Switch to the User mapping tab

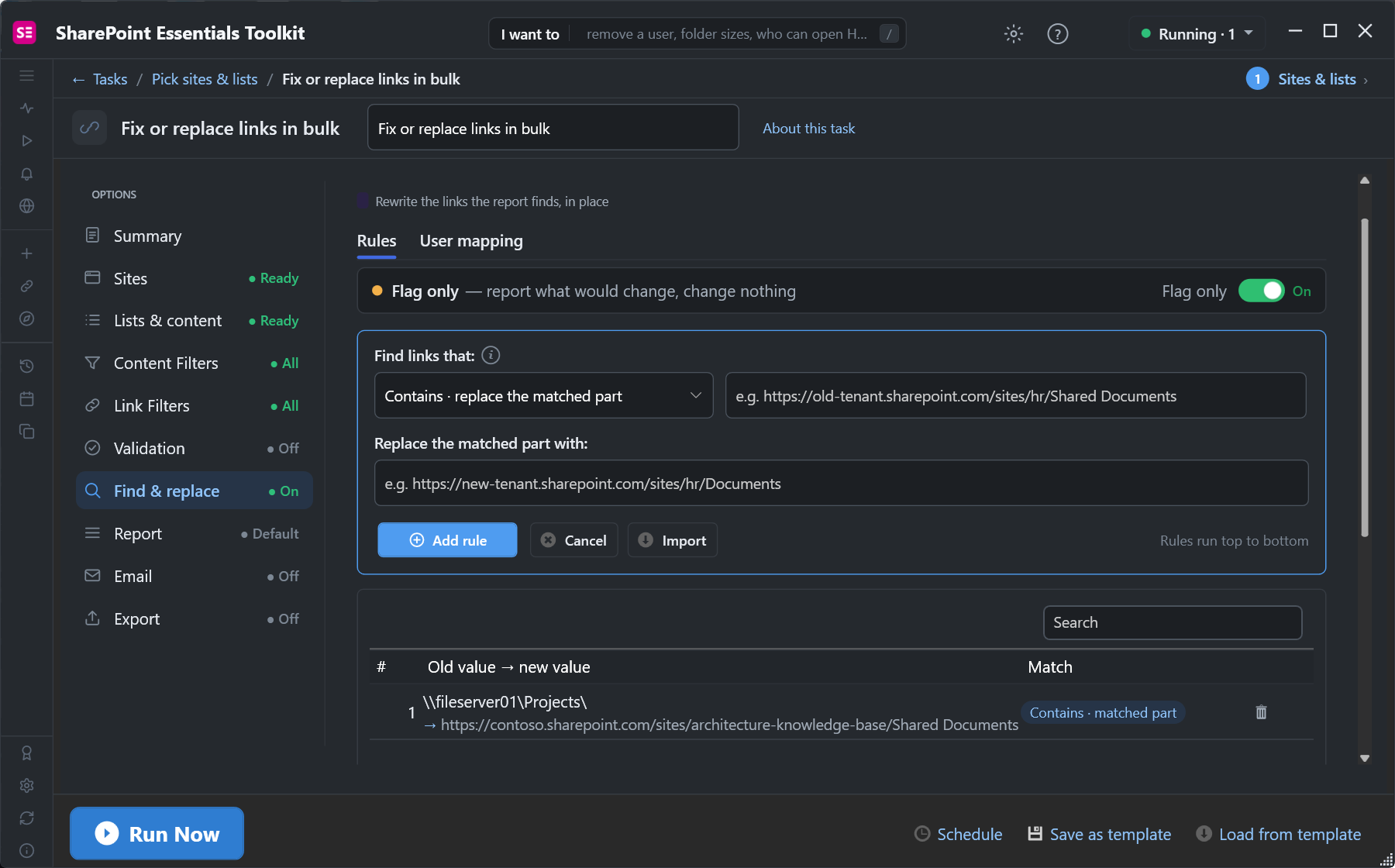(x=471, y=241)
